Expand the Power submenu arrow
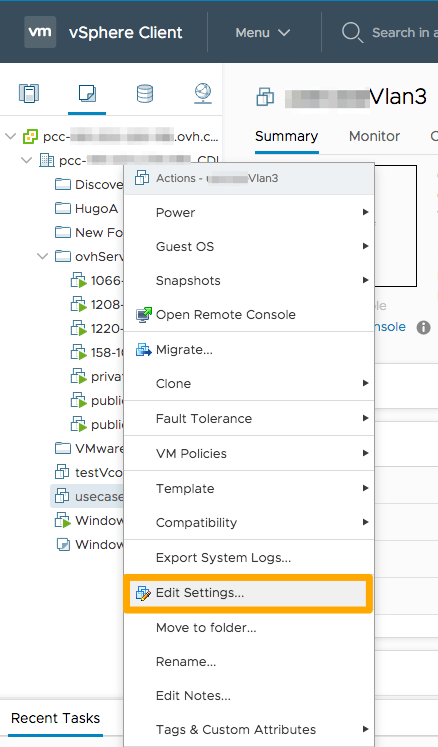The height and width of the screenshot is (747, 438). [365, 212]
